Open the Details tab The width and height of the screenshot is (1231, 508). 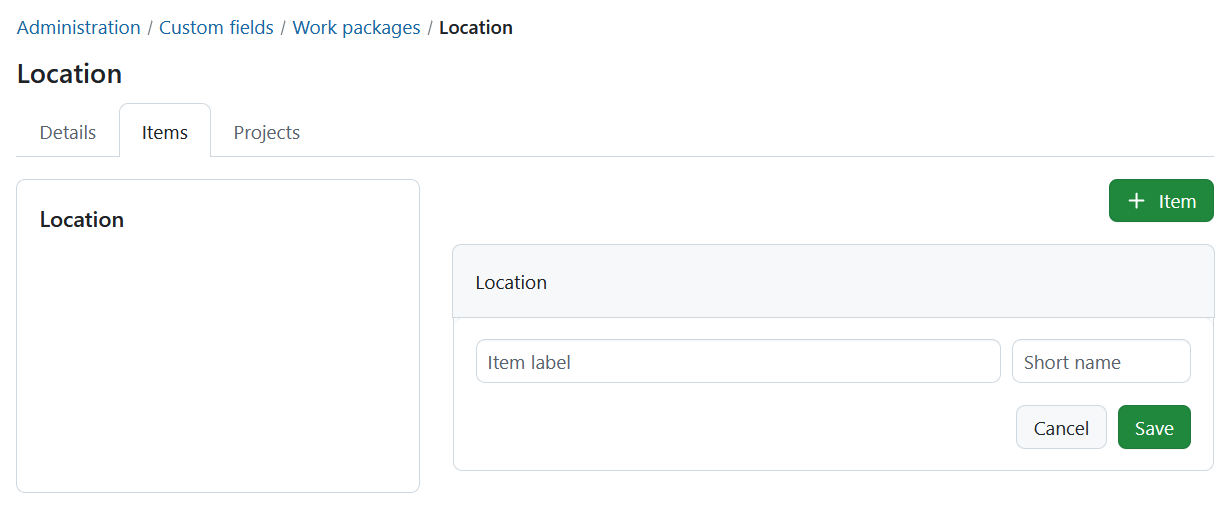(68, 132)
